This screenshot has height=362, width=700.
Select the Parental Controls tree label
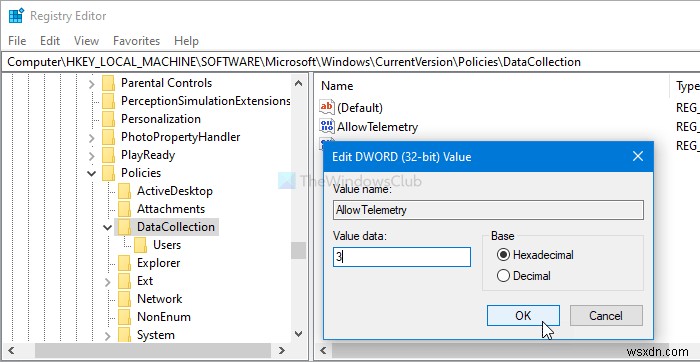(x=166, y=83)
